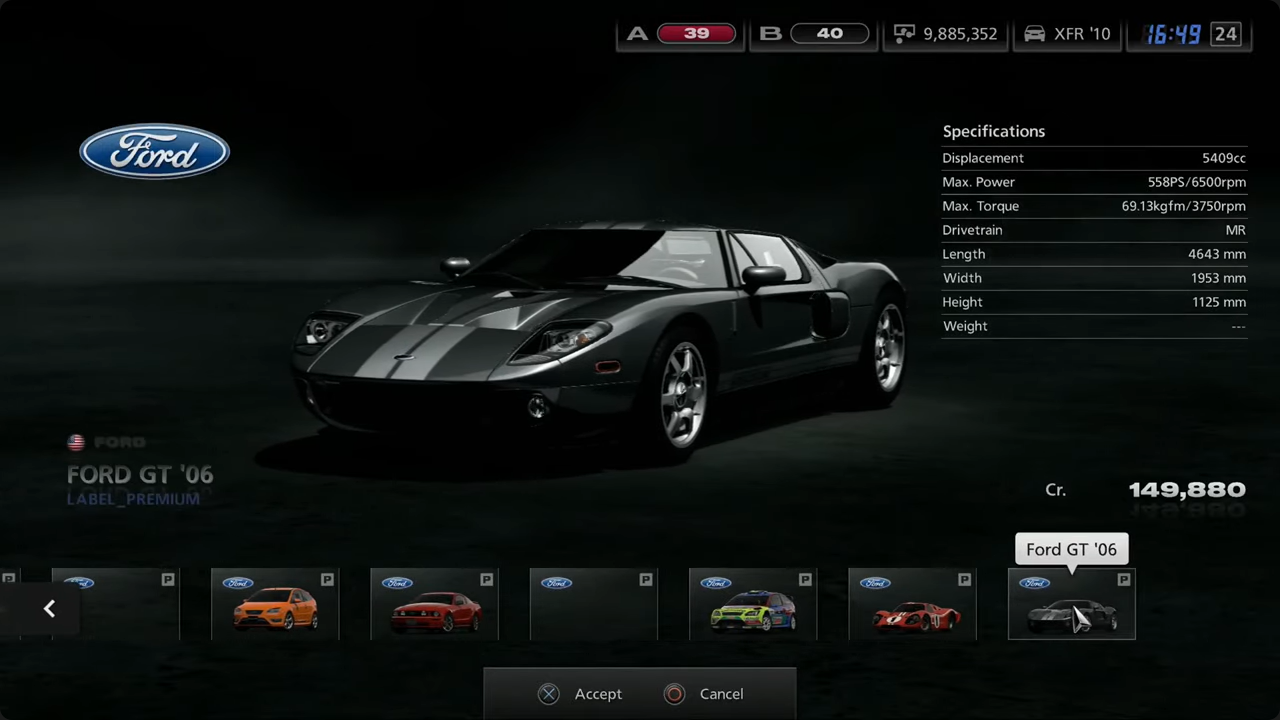Select the red Ford Mustang thumbnail
Screen dimensions: 1280x720
[x=434, y=605]
